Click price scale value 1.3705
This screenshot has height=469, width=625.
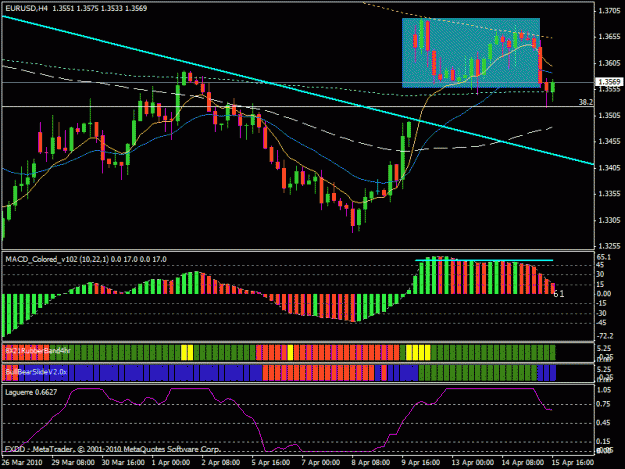609,11
